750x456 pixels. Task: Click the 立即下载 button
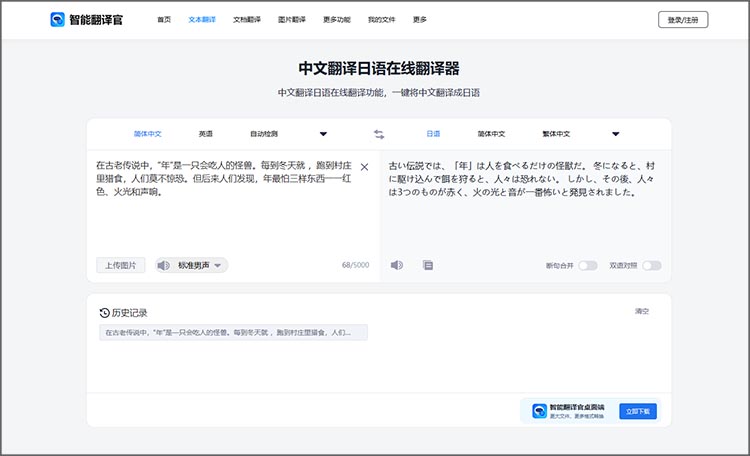point(638,412)
